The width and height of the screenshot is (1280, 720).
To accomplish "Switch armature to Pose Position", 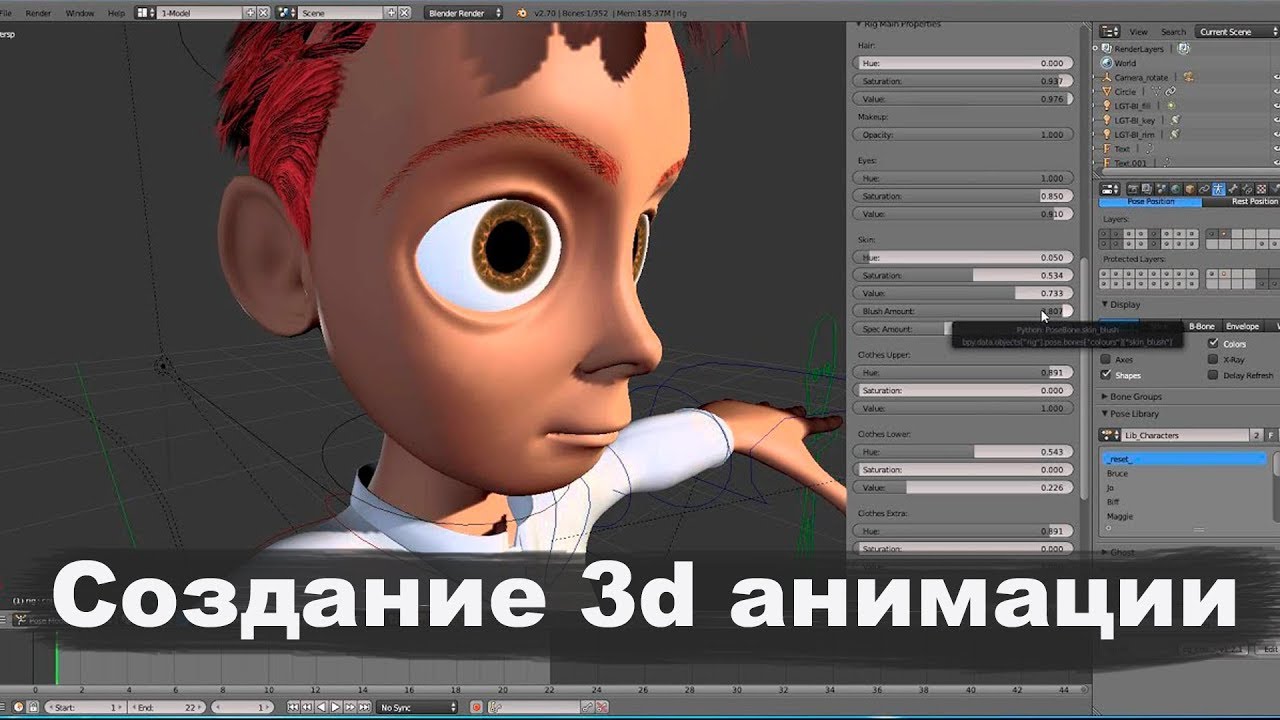I will [1150, 202].
